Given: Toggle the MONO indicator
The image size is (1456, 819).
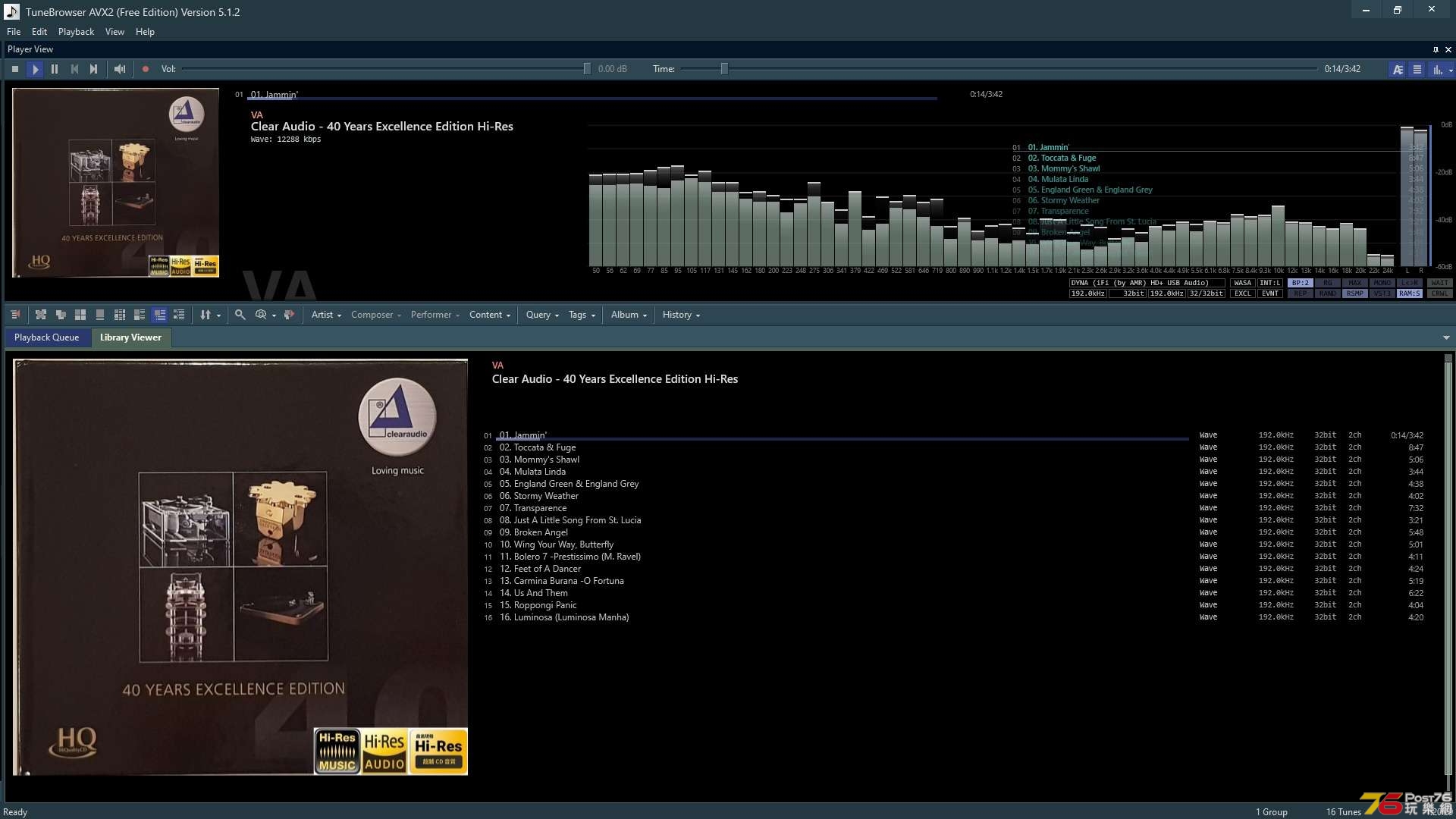Looking at the screenshot, I should click(x=1382, y=283).
